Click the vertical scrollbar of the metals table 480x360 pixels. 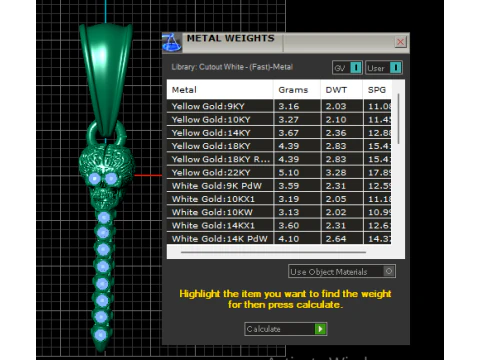tap(398, 119)
